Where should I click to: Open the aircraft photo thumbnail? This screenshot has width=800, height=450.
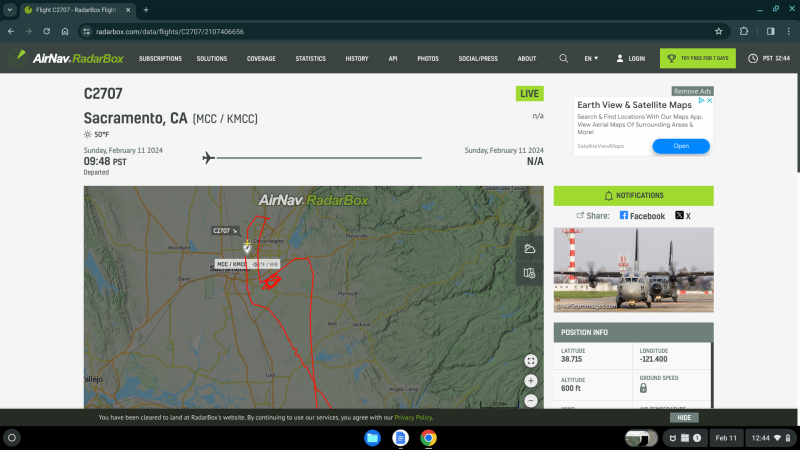(634, 270)
